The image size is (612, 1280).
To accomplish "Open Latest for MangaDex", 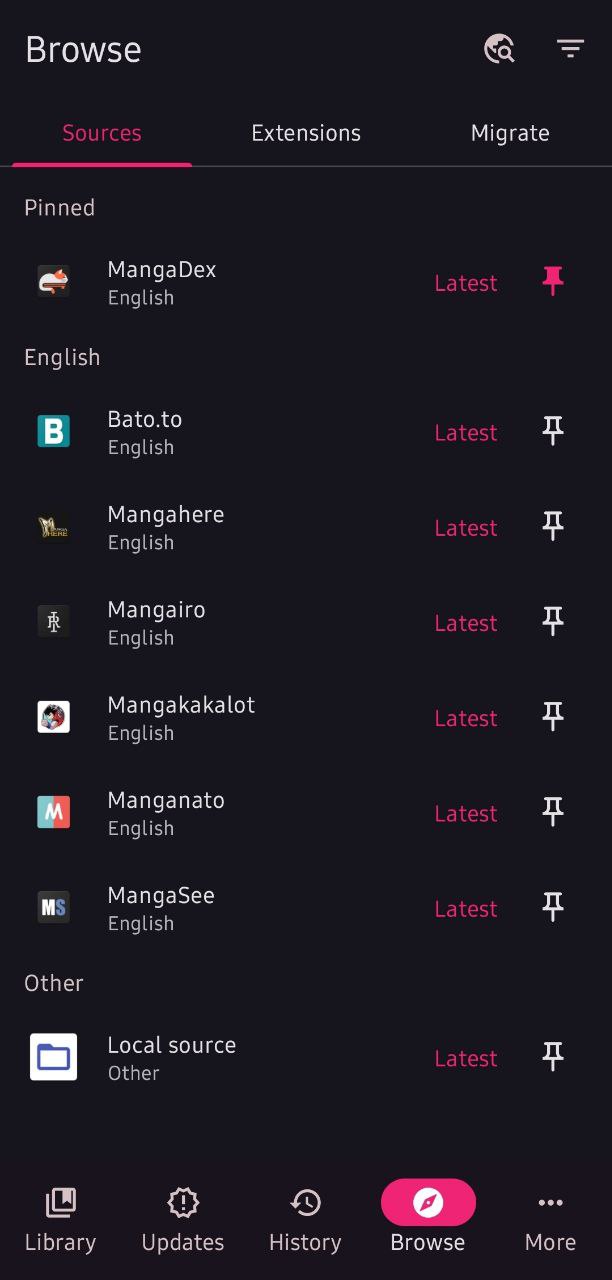I will click(466, 283).
